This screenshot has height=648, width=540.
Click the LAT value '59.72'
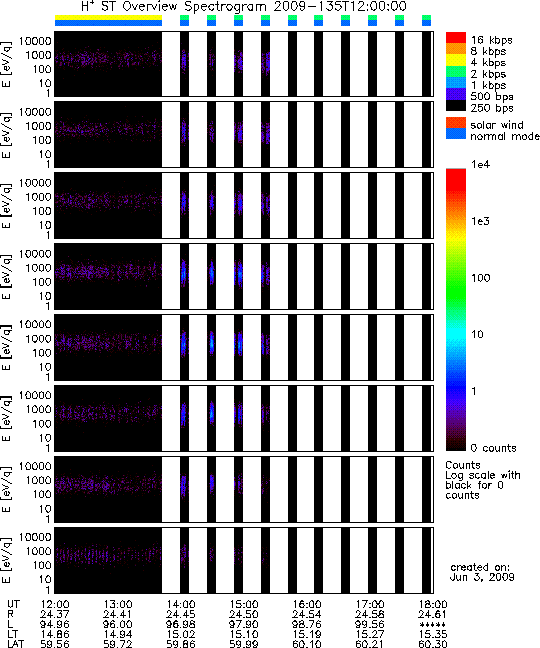pyautogui.click(x=118, y=644)
